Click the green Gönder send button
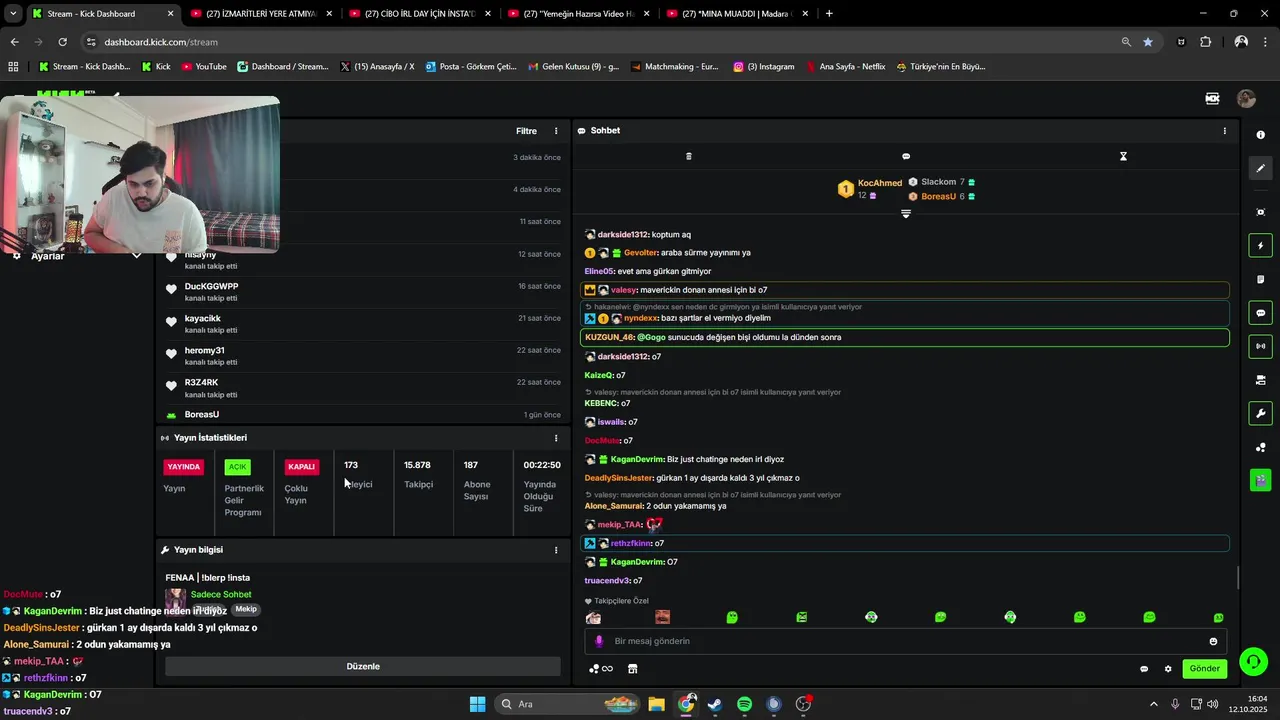1280x720 pixels. (1204, 669)
